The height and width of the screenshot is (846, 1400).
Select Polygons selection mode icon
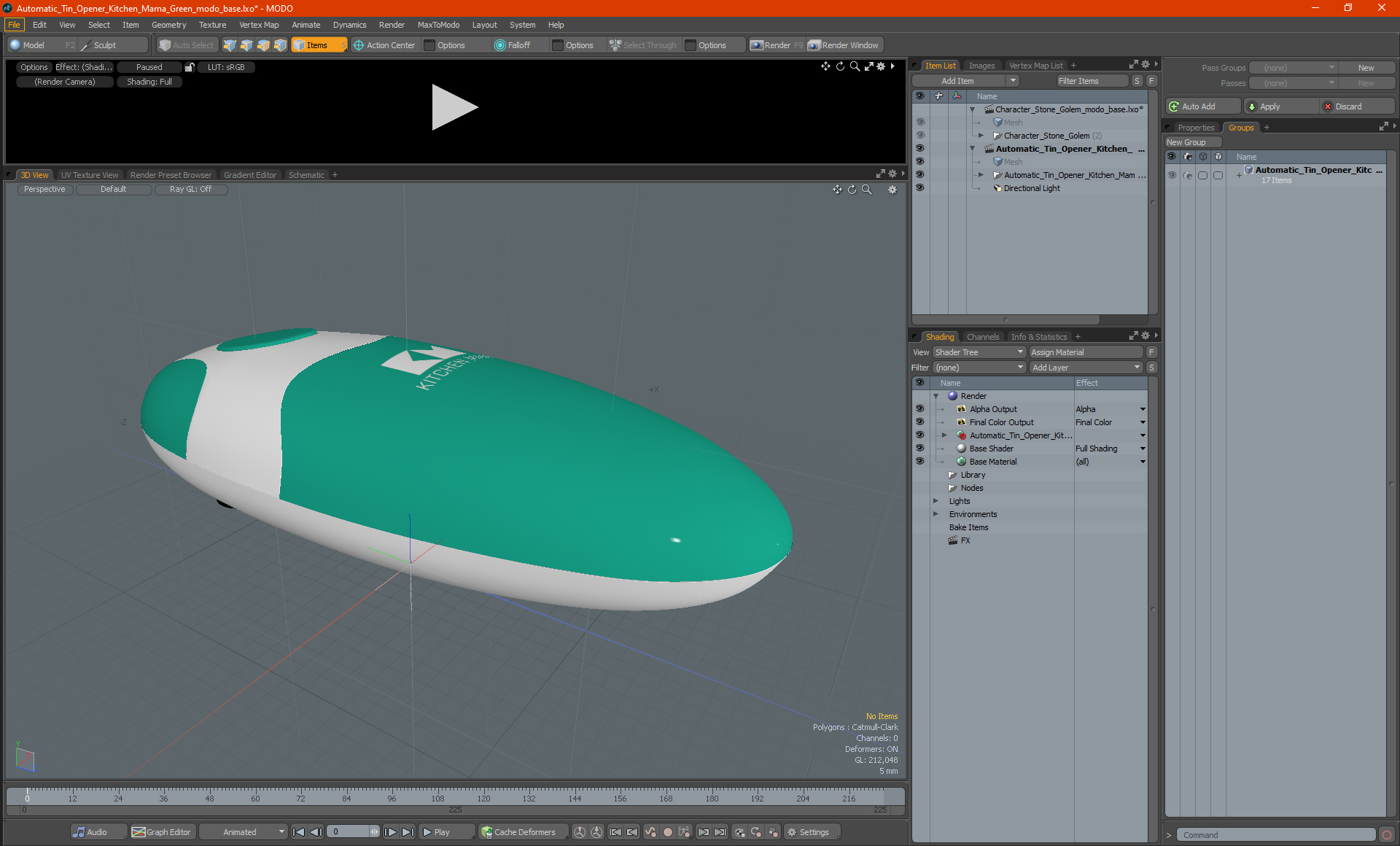point(263,45)
